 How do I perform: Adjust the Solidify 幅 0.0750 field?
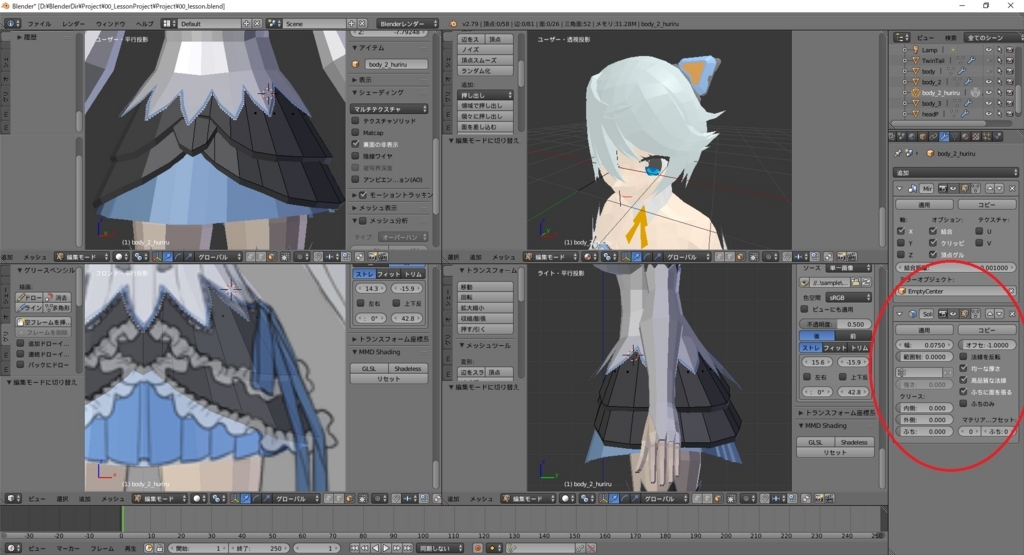pos(925,345)
